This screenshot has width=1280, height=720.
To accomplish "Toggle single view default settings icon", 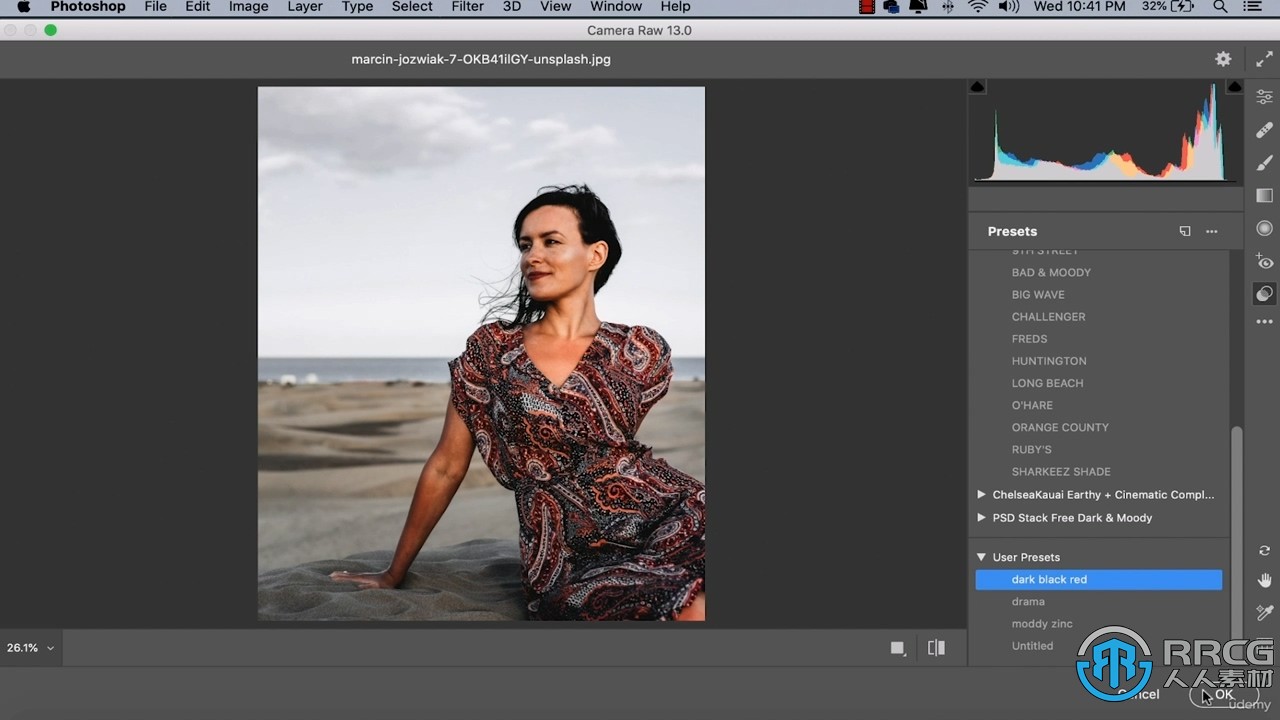I will (x=897, y=648).
